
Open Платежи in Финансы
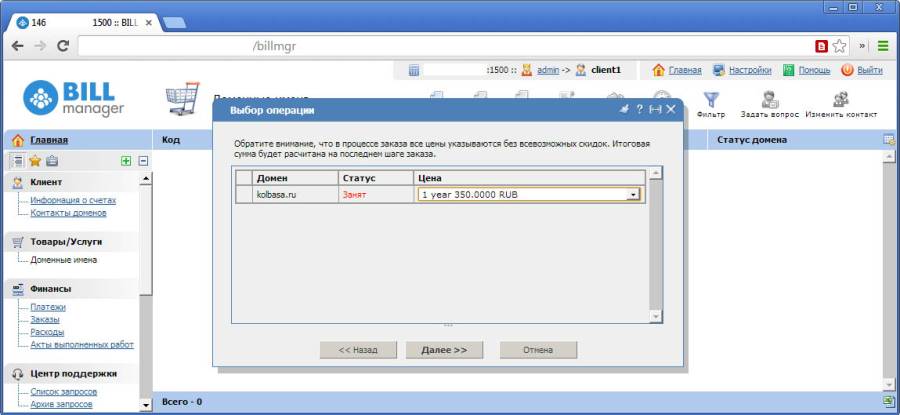click(48, 307)
